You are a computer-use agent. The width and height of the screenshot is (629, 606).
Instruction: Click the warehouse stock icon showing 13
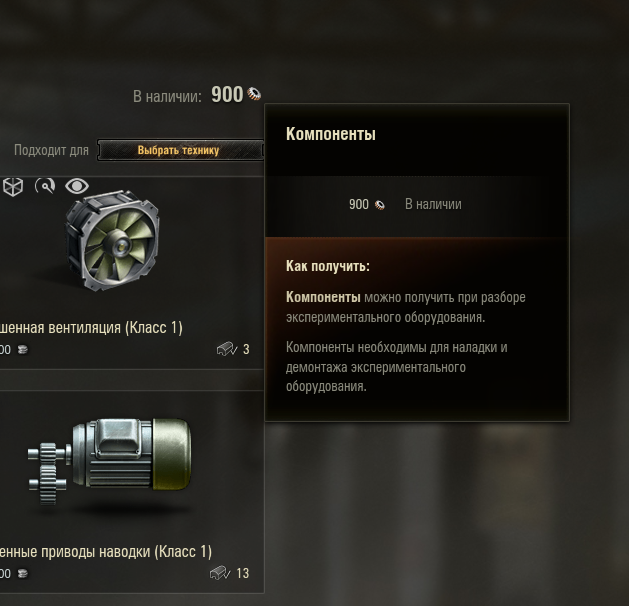pyautogui.click(x=220, y=573)
